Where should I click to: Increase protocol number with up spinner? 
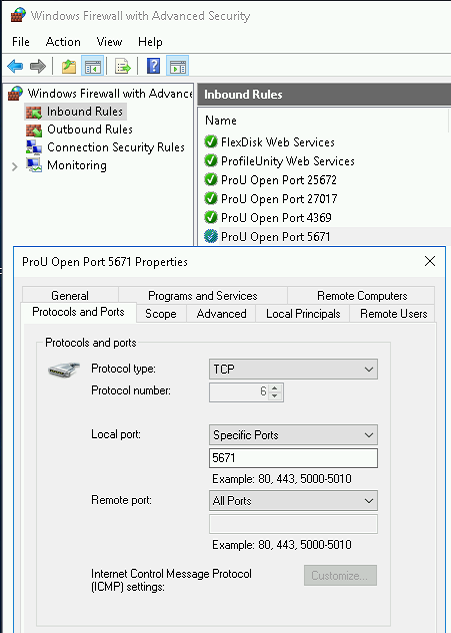click(275, 388)
